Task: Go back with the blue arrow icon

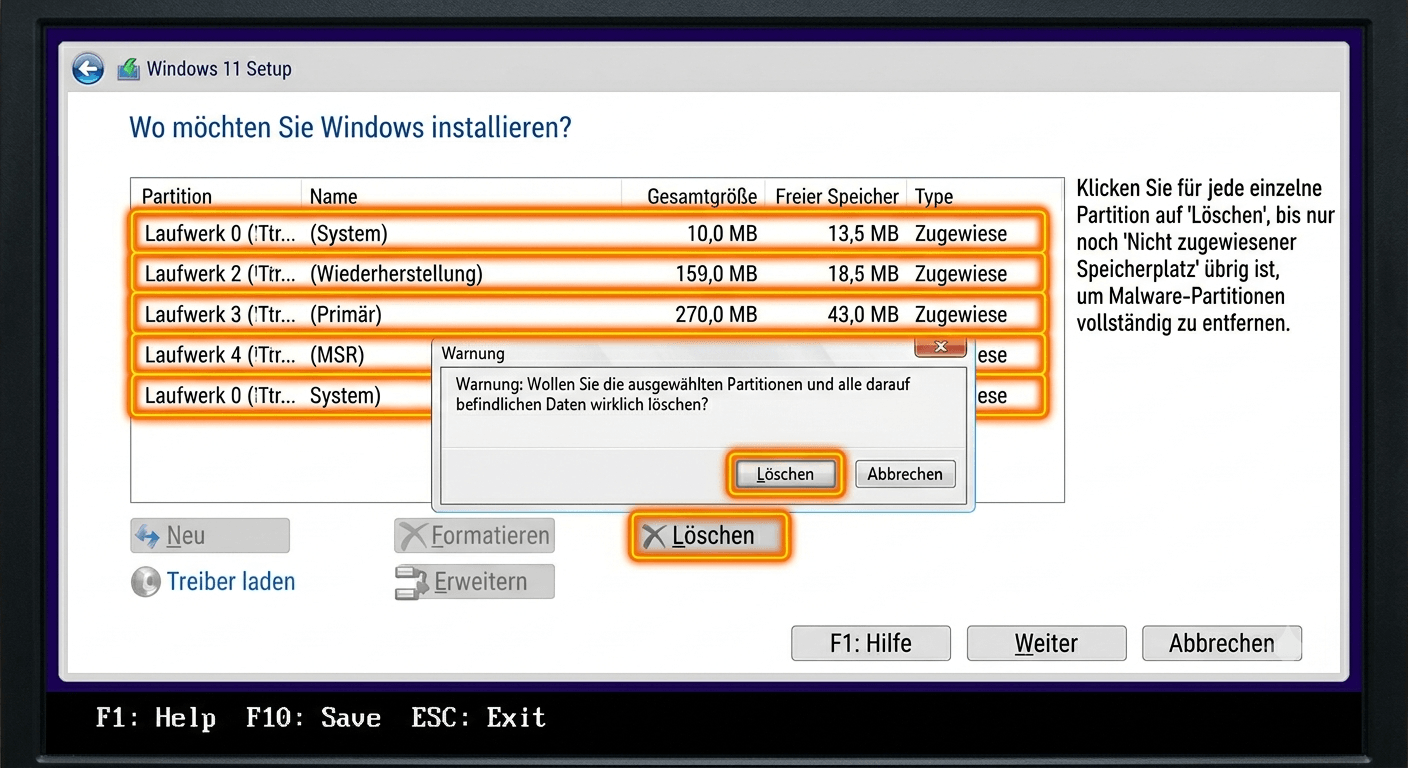Action: [x=88, y=69]
